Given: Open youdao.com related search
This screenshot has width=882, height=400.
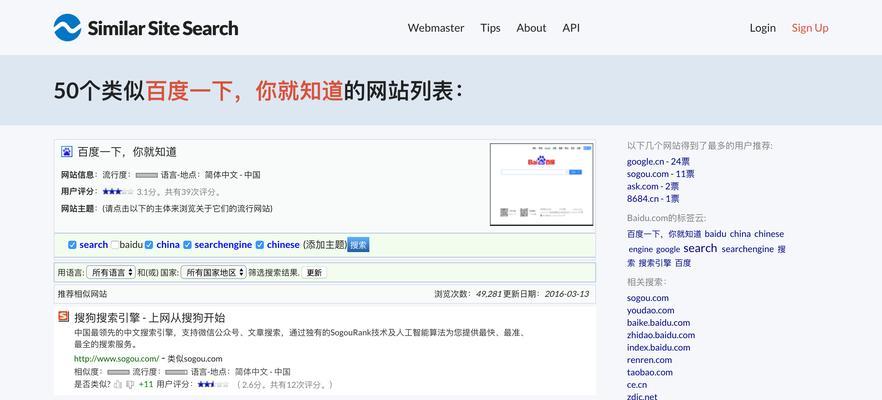Looking at the screenshot, I should tap(651, 311).
